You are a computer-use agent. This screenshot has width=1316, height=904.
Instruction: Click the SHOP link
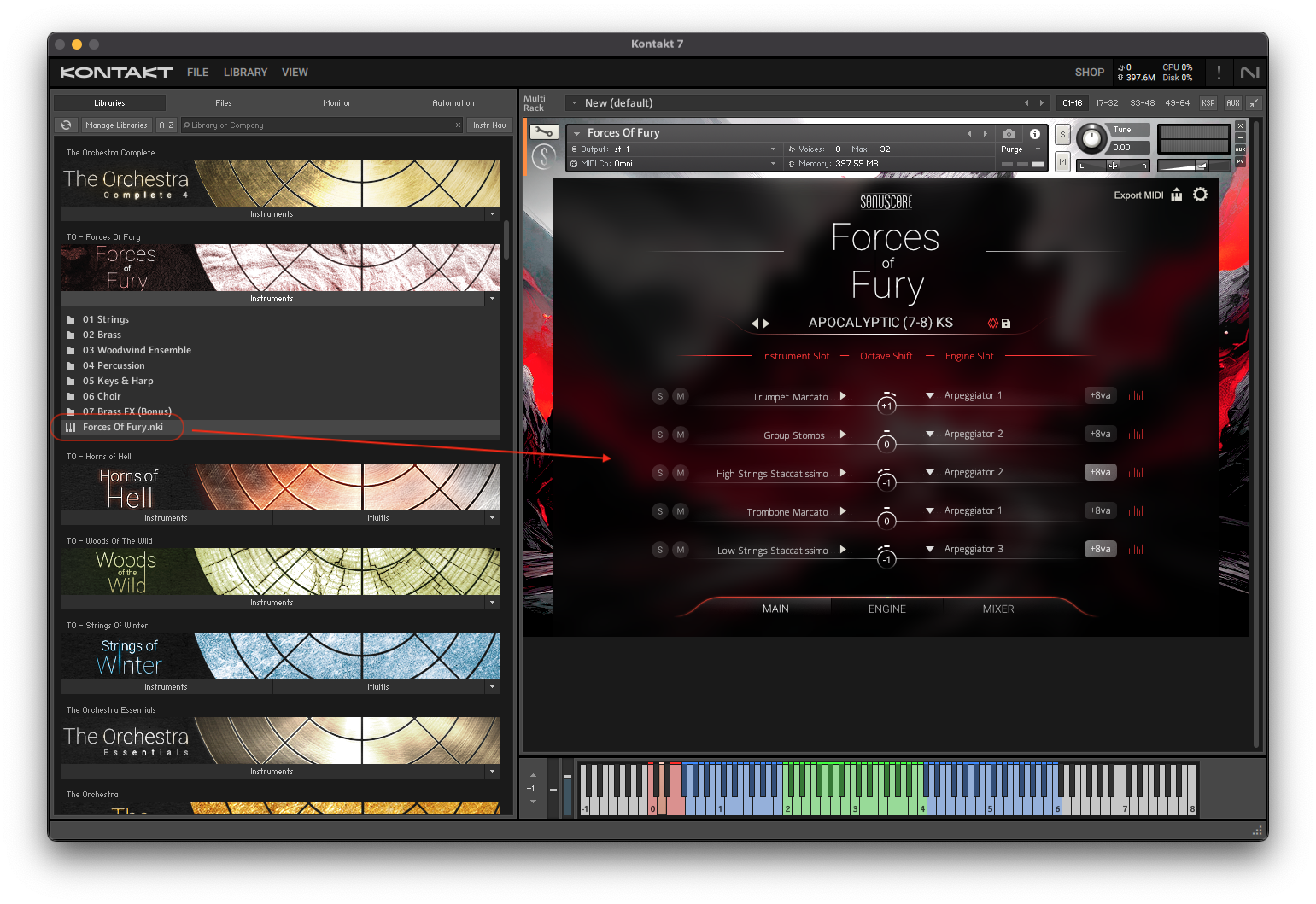[x=1089, y=73]
